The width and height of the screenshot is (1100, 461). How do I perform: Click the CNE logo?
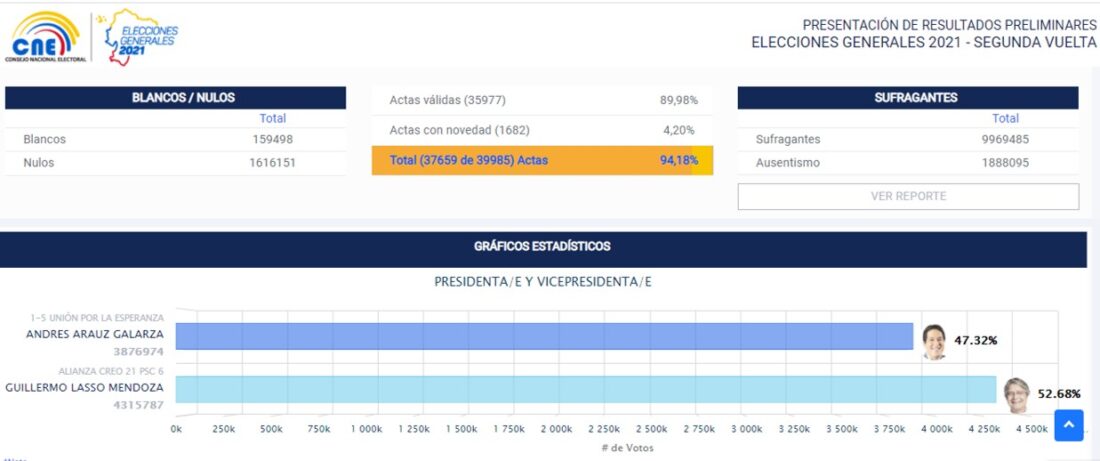pos(43,39)
